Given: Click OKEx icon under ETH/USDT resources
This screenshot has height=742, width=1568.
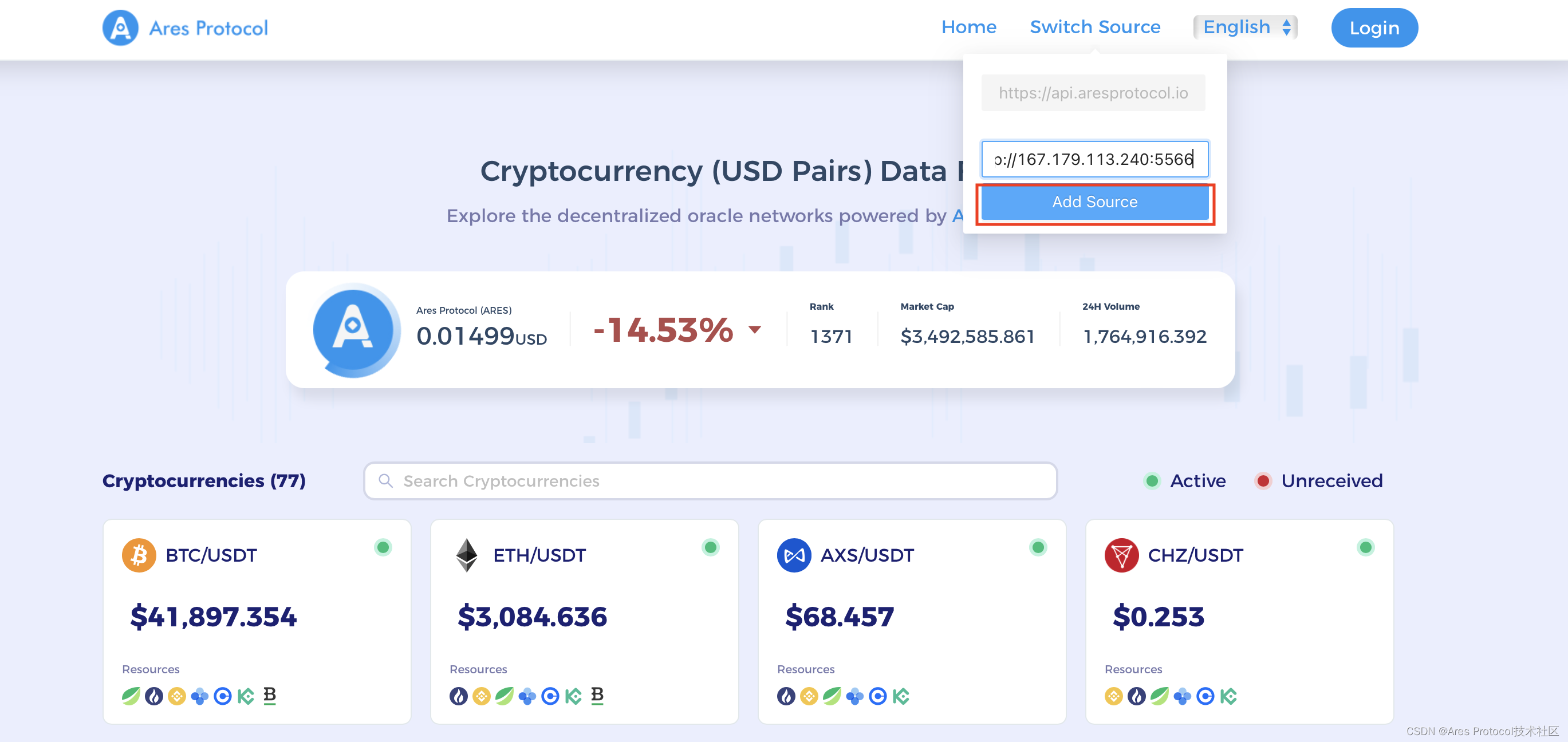Looking at the screenshot, I should tap(527, 696).
